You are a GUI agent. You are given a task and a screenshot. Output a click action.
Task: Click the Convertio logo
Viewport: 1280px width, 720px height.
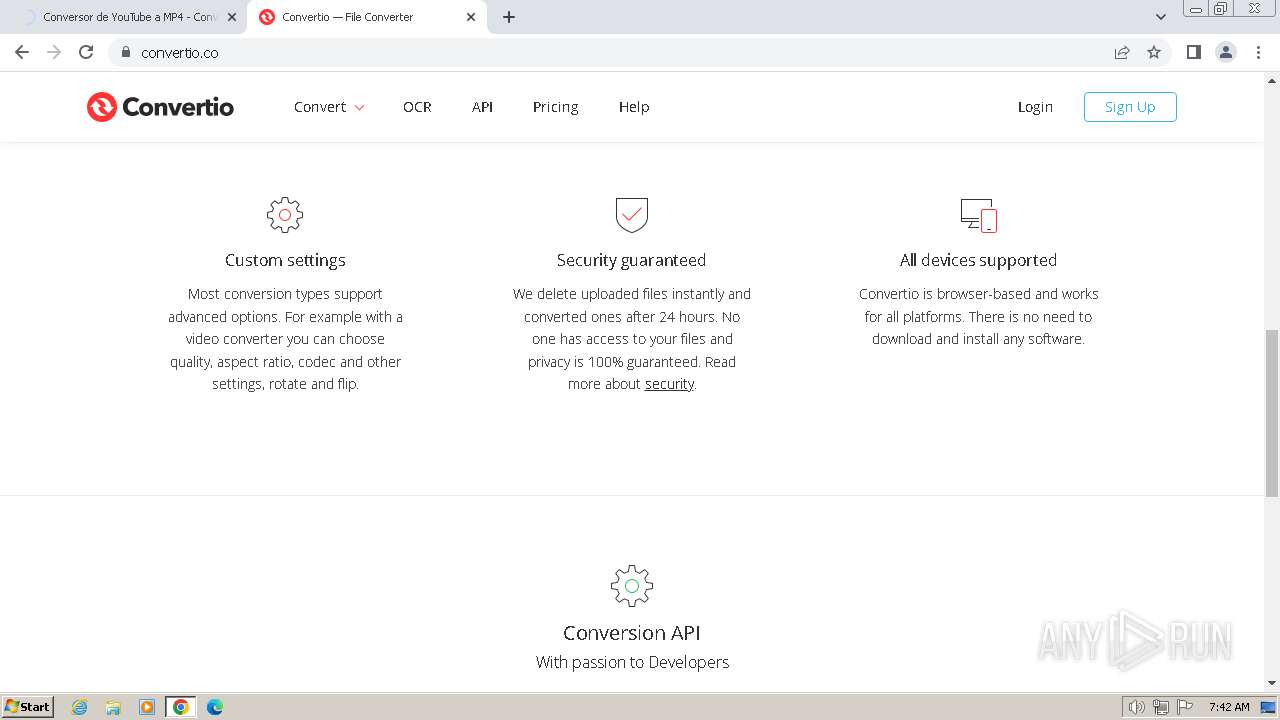coord(160,107)
